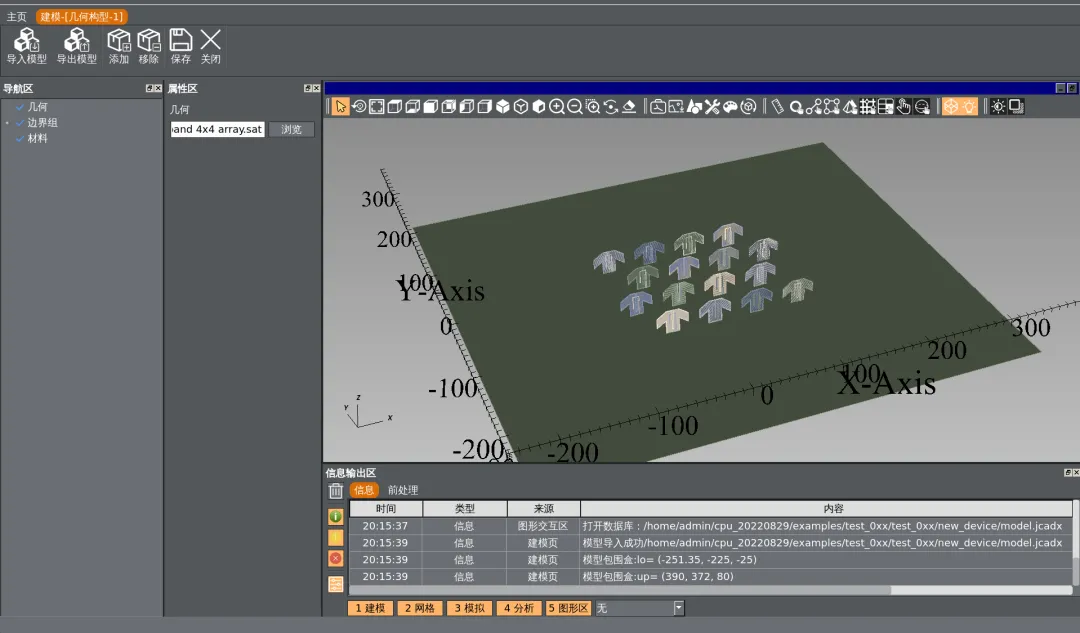Toggle the 材料 checkmark in navigation tree
Viewport: 1080px width, 633px height.
coord(20,139)
